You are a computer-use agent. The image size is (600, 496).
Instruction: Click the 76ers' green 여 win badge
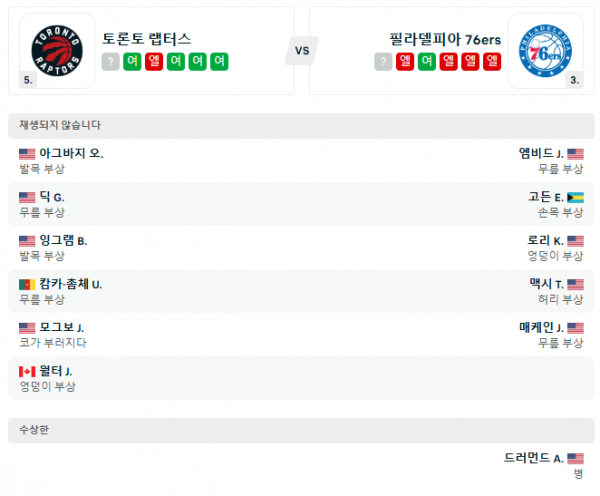click(427, 62)
